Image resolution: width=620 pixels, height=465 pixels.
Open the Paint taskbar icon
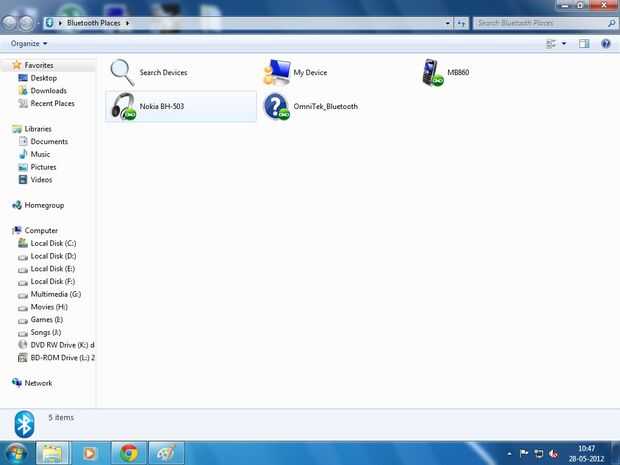(166, 453)
